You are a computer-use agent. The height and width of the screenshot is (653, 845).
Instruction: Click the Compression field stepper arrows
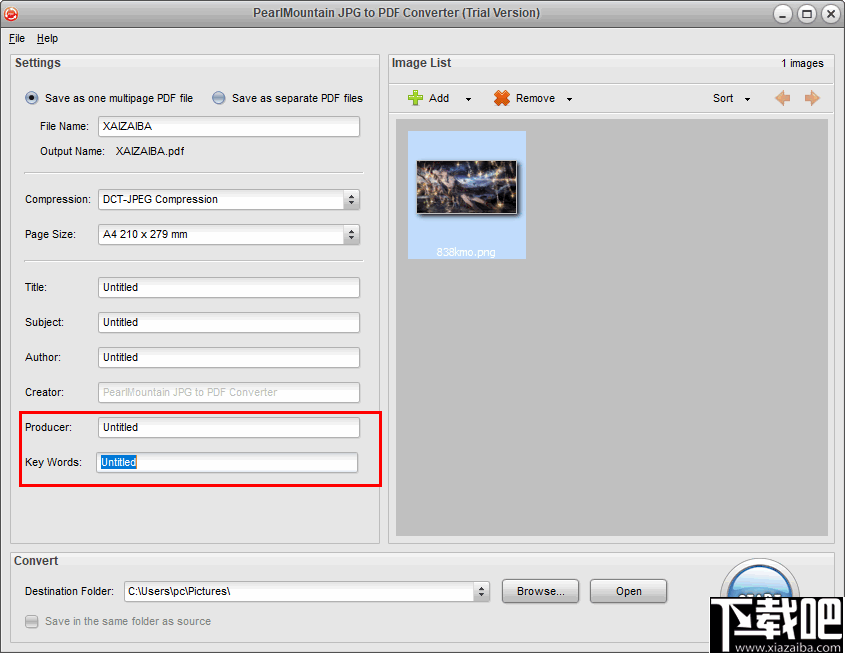pyautogui.click(x=352, y=199)
